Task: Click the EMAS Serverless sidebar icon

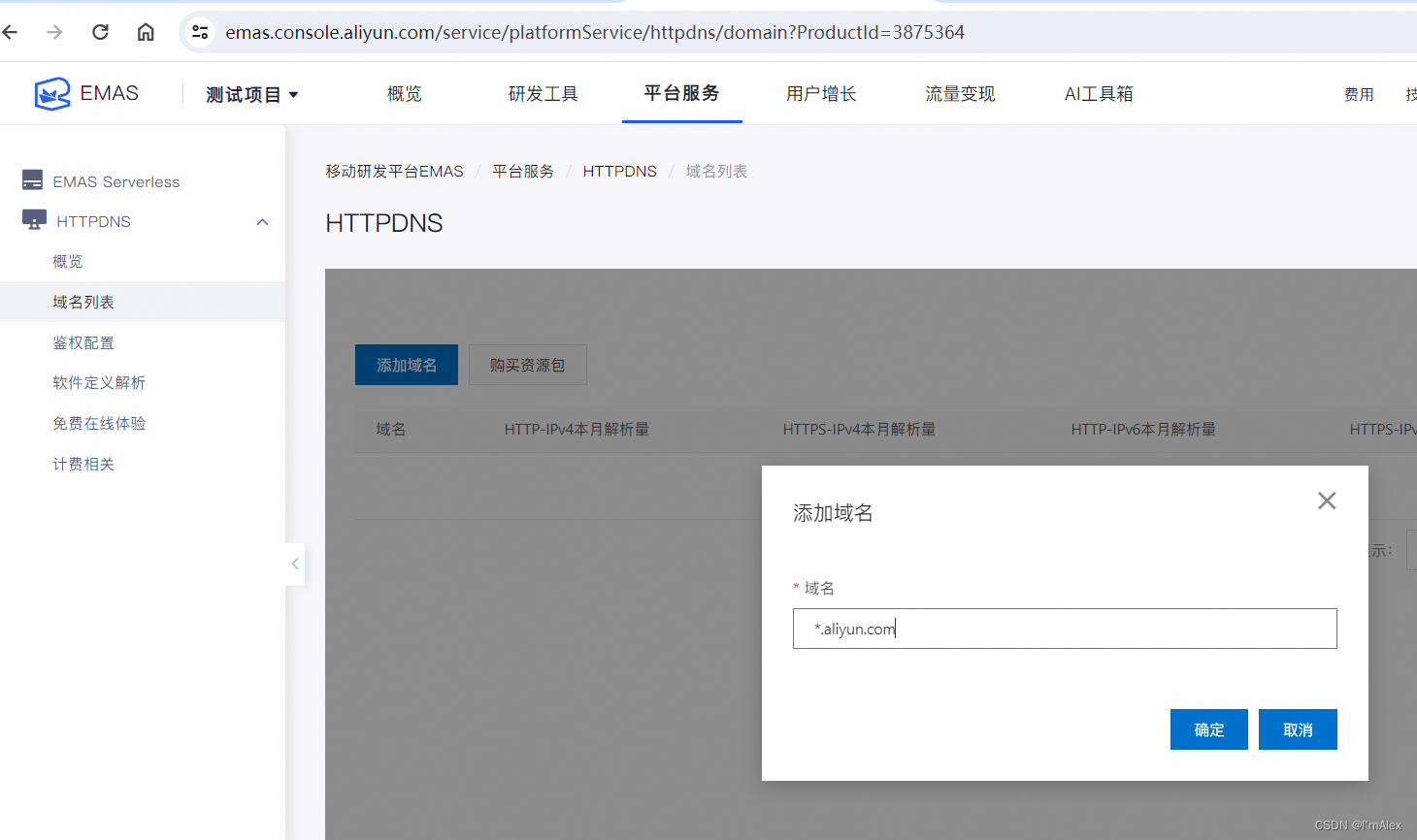Action: (32, 180)
